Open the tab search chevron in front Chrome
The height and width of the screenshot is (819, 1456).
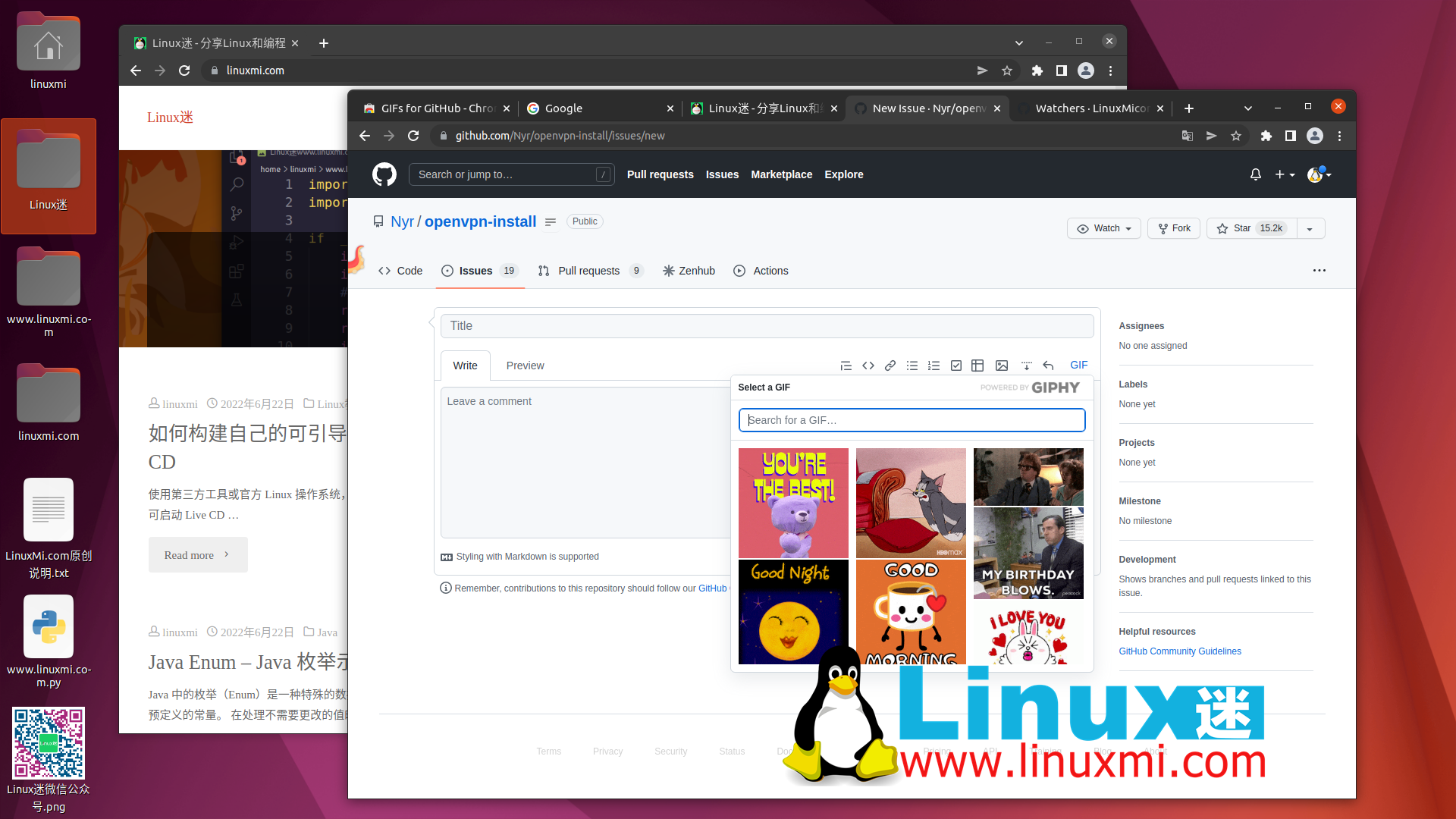click(x=1248, y=108)
